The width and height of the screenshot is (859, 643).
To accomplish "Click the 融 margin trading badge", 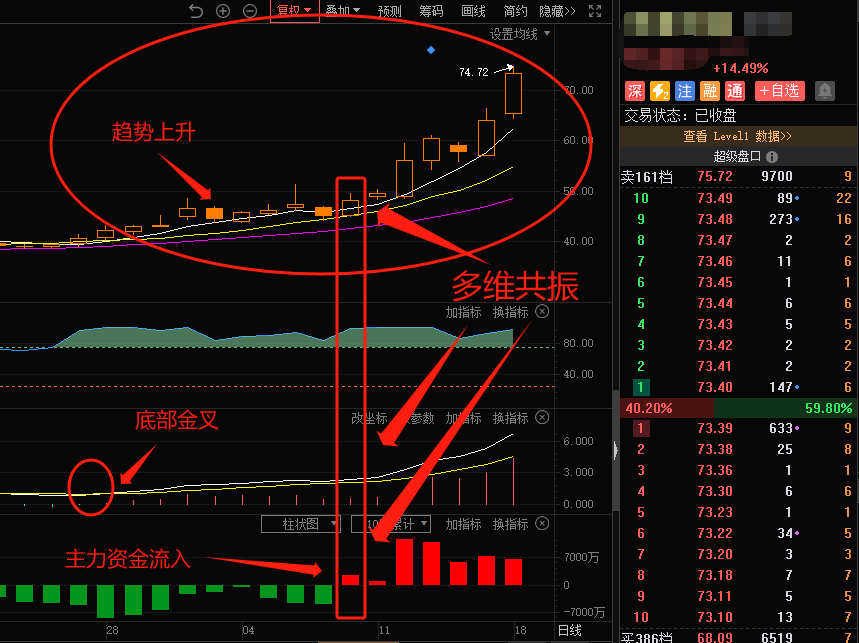I will [709, 90].
